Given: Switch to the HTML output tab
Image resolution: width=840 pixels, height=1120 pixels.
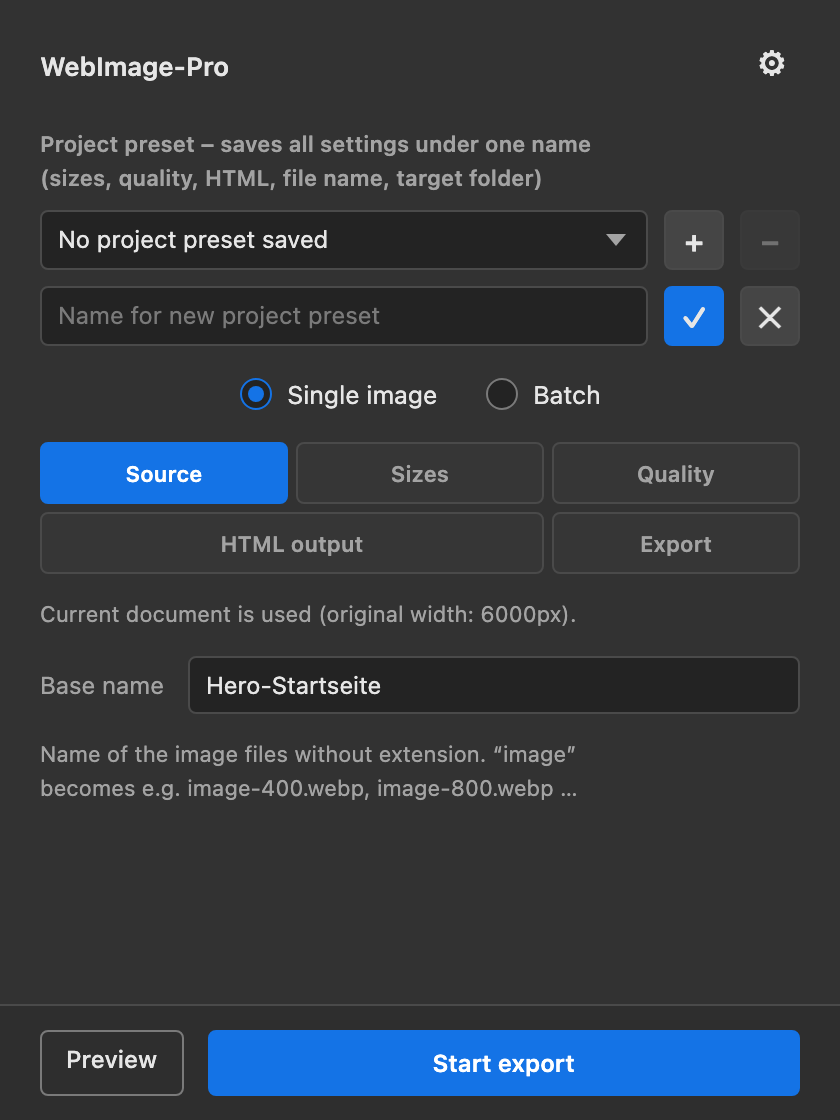Looking at the screenshot, I should click(291, 543).
